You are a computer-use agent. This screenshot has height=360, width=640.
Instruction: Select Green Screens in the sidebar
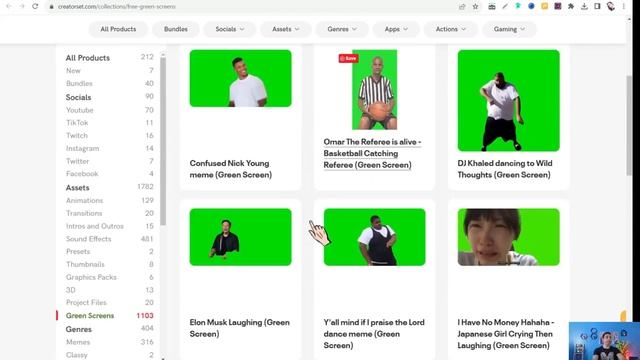(x=90, y=316)
